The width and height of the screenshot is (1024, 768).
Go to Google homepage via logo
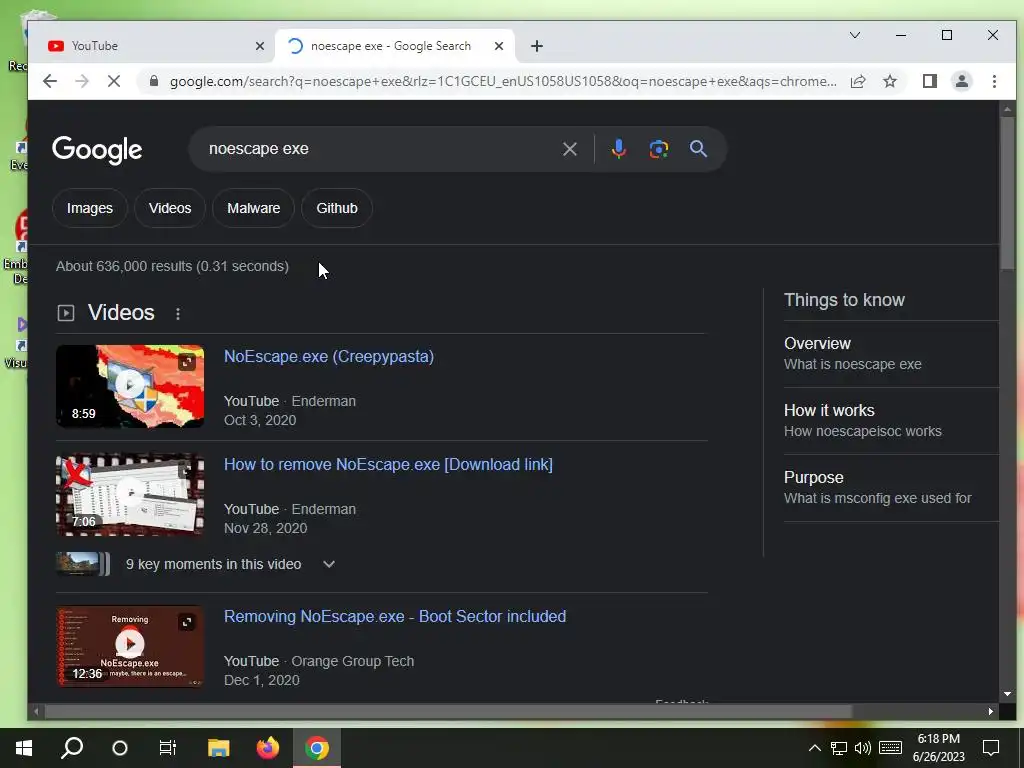(97, 150)
